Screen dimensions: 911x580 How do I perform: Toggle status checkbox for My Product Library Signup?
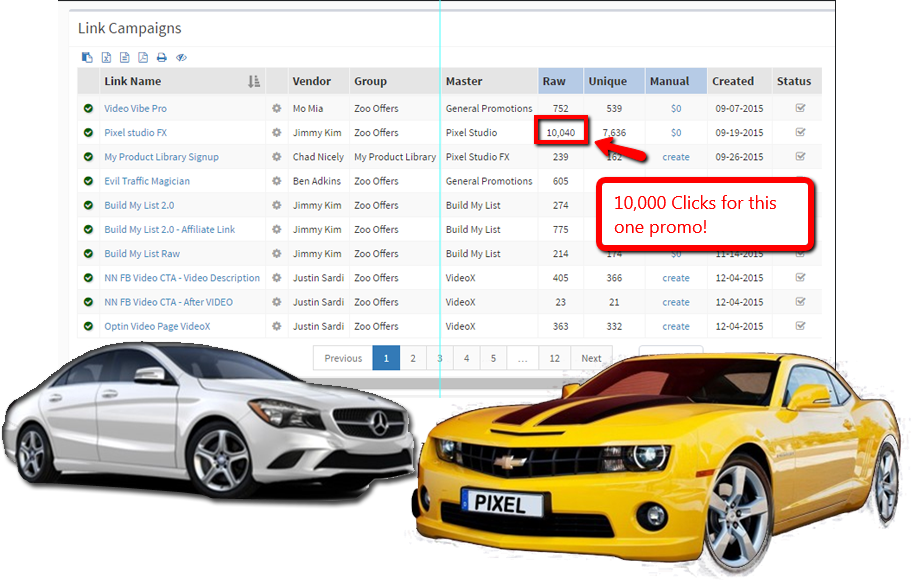coord(800,156)
